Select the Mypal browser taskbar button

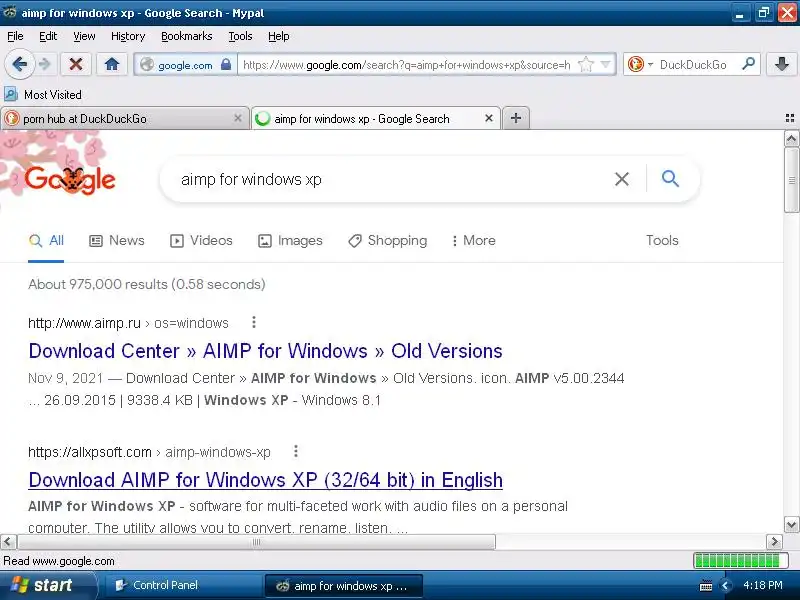343,586
